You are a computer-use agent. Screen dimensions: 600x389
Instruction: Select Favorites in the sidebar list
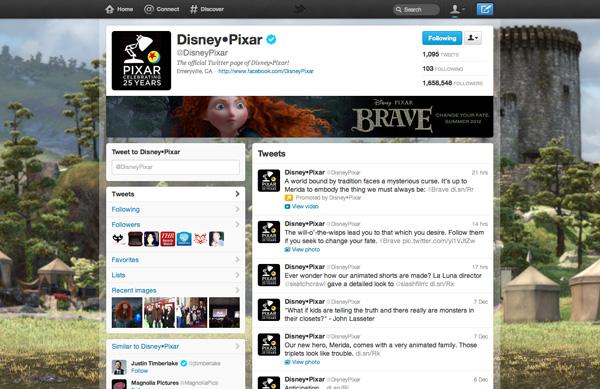coord(176,260)
